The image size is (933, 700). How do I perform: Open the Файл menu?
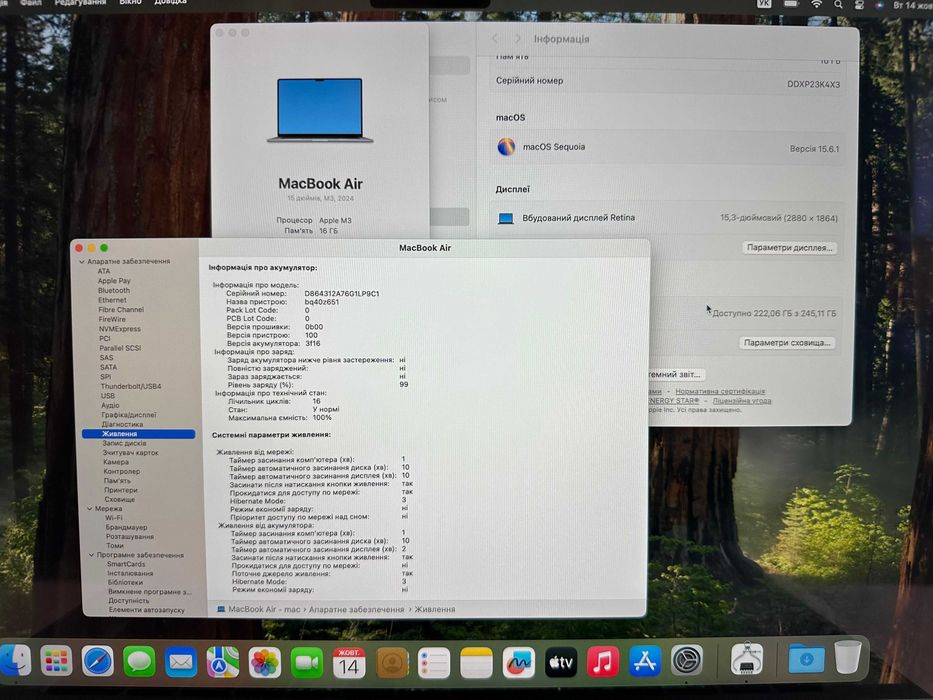pos(30,3)
